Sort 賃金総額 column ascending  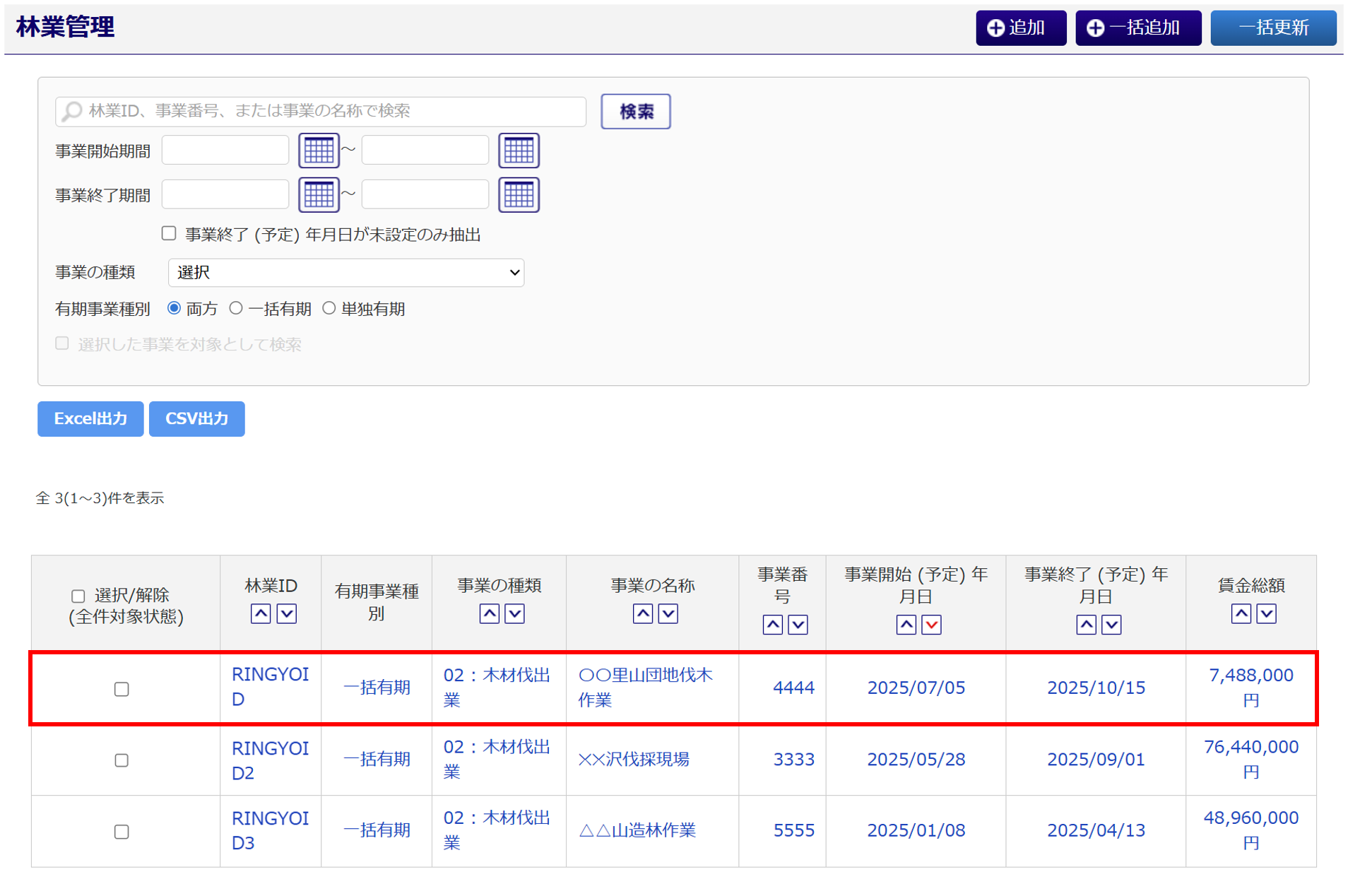point(1241,613)
